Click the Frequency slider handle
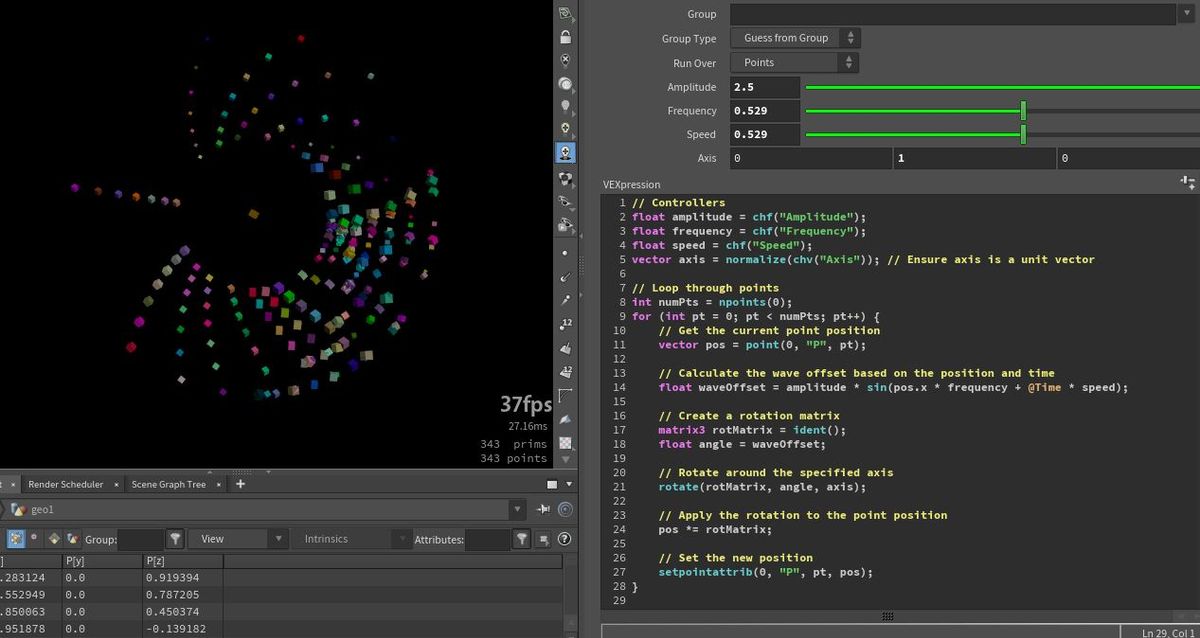Viewport: 1200px width, 638px height. coord(1023,111)
